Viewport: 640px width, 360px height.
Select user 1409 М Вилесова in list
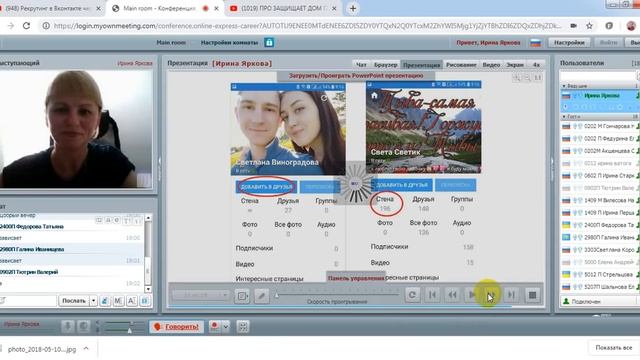(x=600, y=200)
